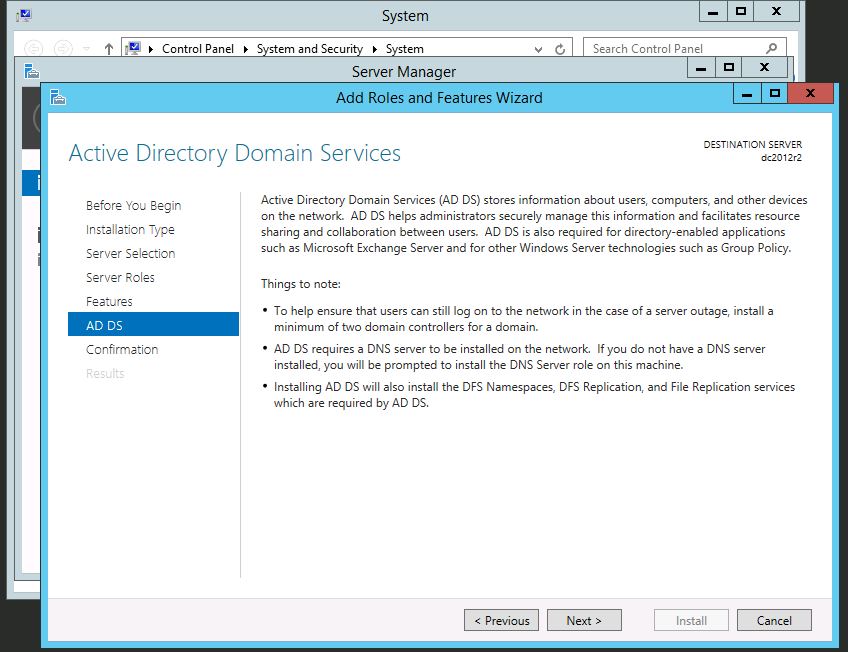This screenshot has width=848, height=652.
Task: Minimize the Server Manager window
Action: tap(701, 68)
